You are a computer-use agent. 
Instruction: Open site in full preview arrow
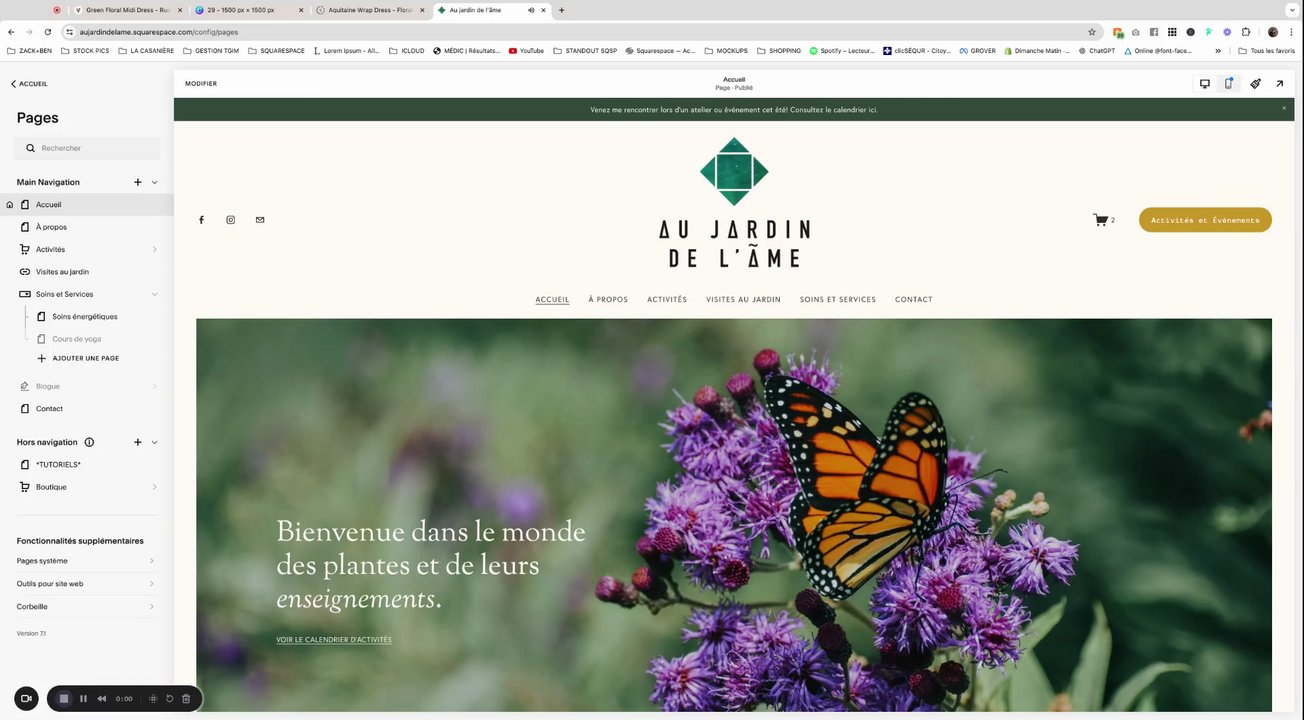tap(1280, 84)
